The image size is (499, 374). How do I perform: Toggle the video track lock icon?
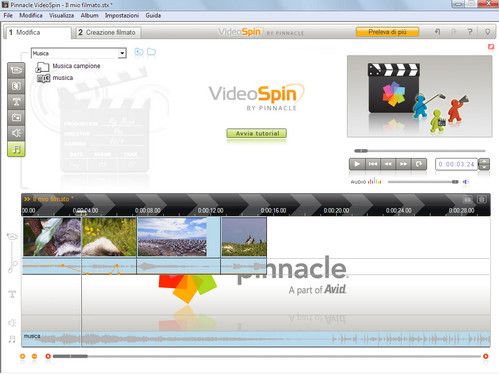click(x=12, y=237)
